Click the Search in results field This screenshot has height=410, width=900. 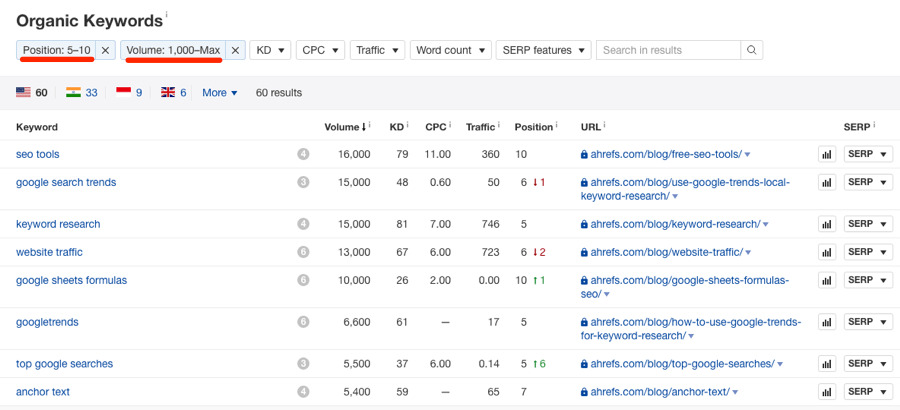(668, 50)
